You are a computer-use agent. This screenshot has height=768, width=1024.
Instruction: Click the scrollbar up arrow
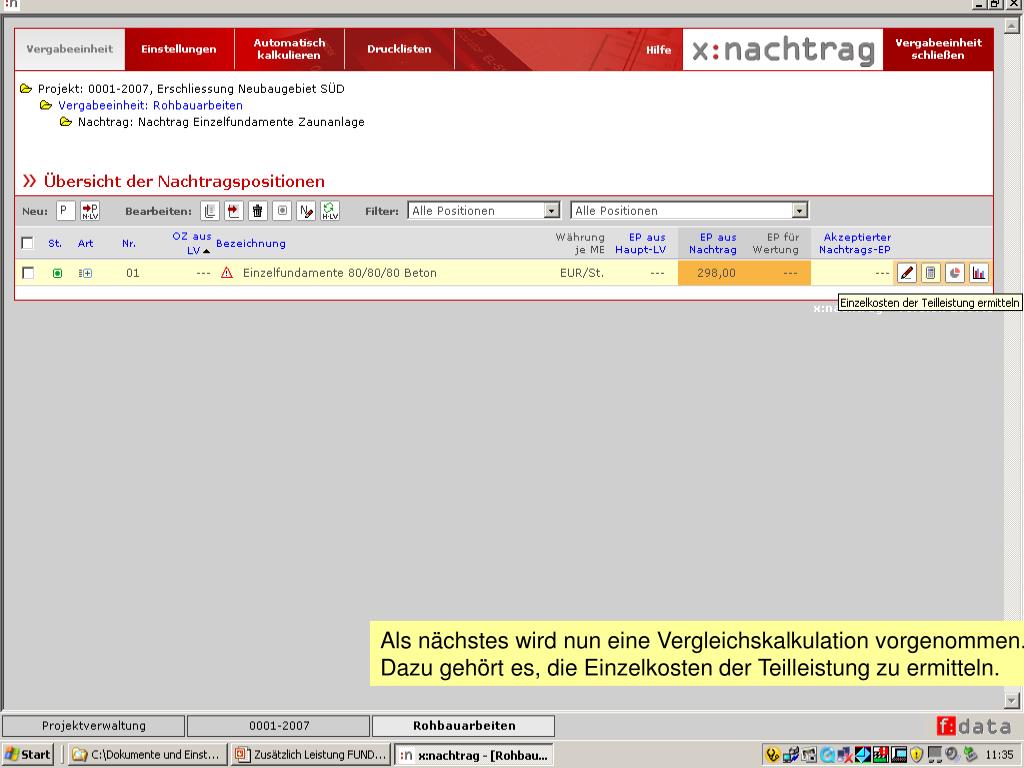coord(1012,26)
